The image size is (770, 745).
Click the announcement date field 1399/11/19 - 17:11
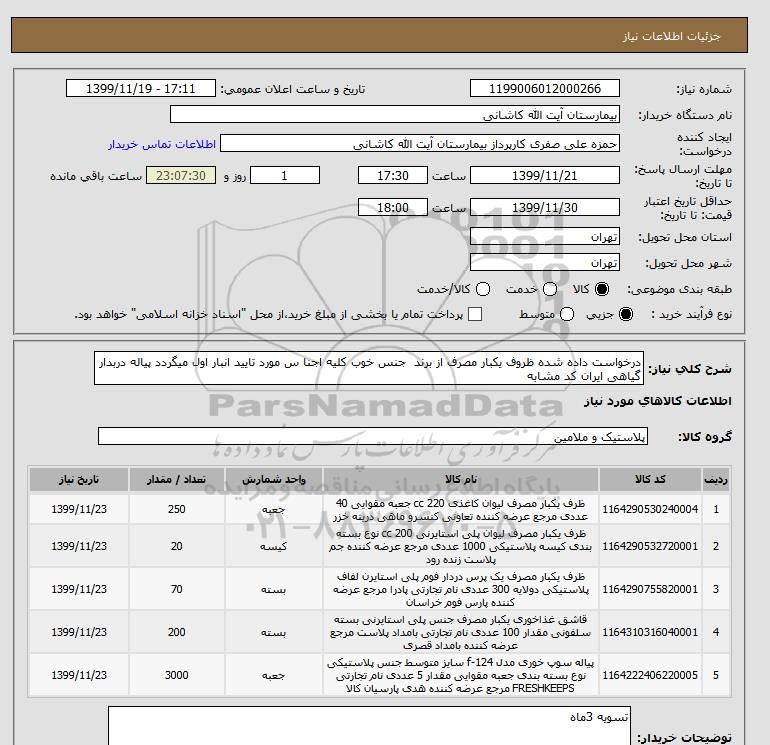[140, 89]
